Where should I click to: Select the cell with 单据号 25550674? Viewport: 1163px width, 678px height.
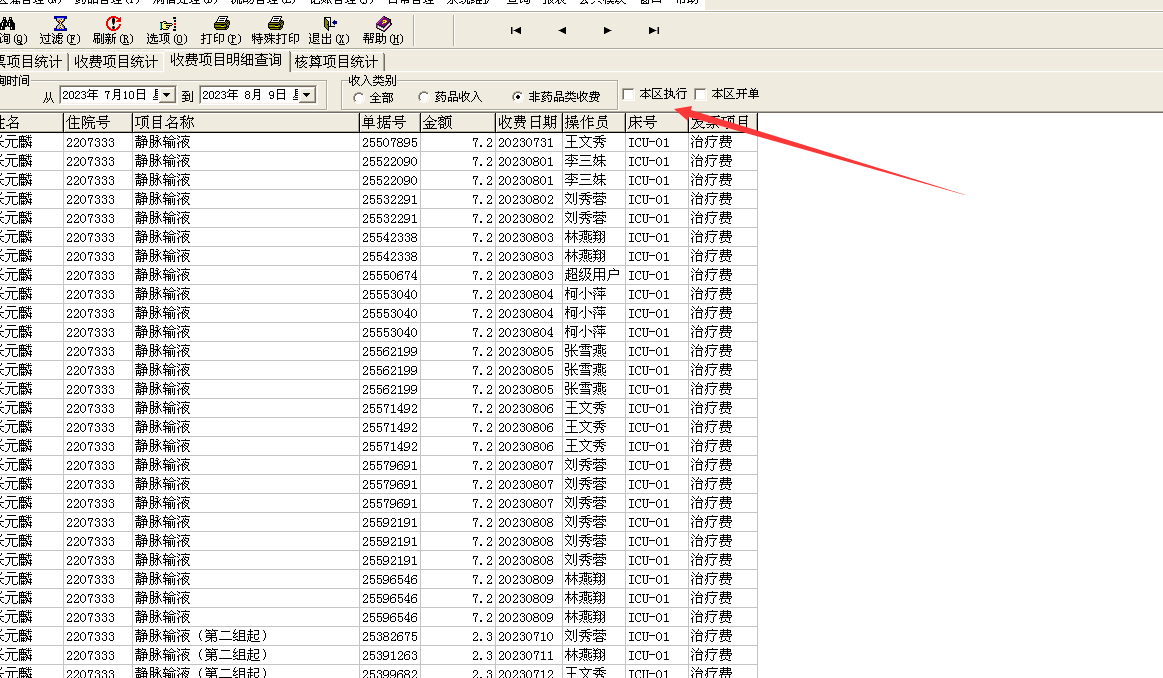[x=389, y=275]
